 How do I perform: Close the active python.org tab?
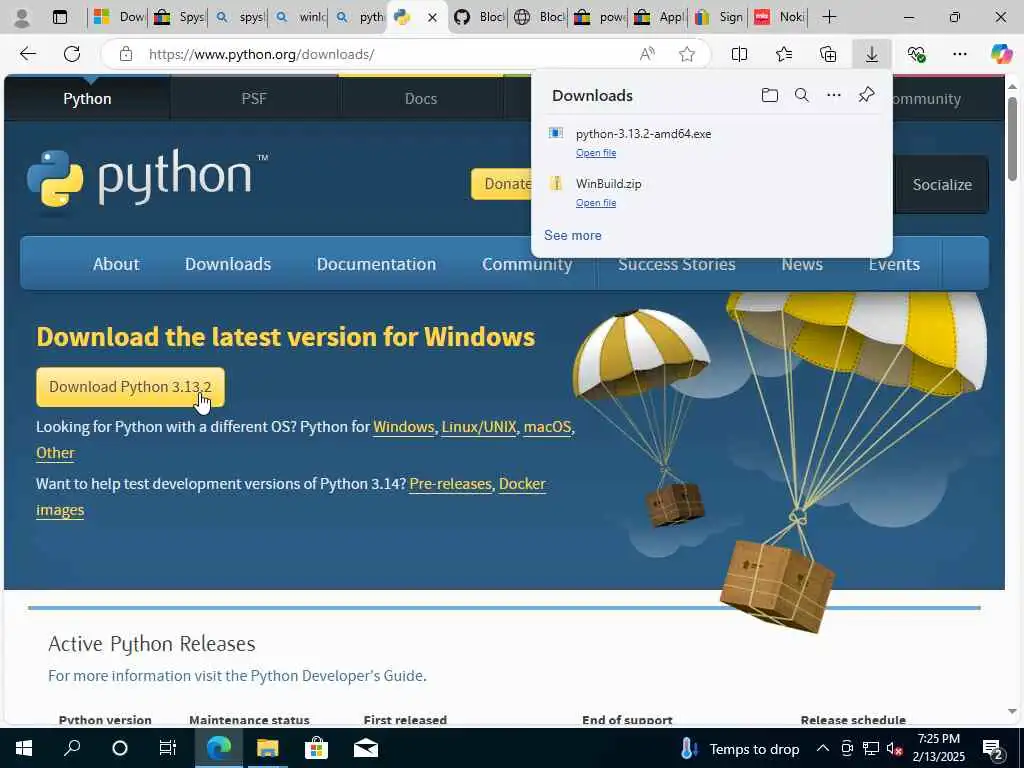432,18
